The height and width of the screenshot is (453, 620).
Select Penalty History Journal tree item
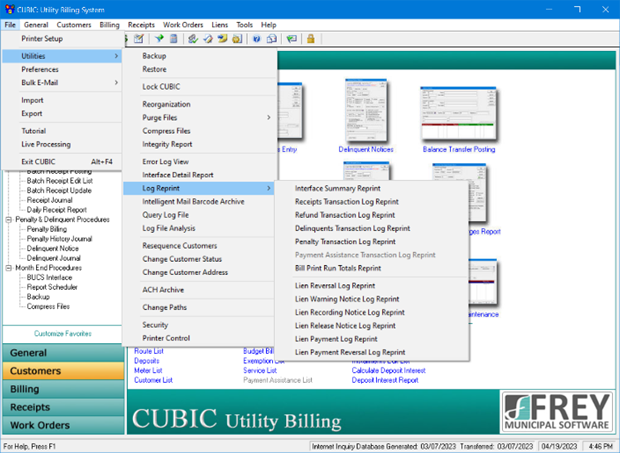[x=59, y=239]
